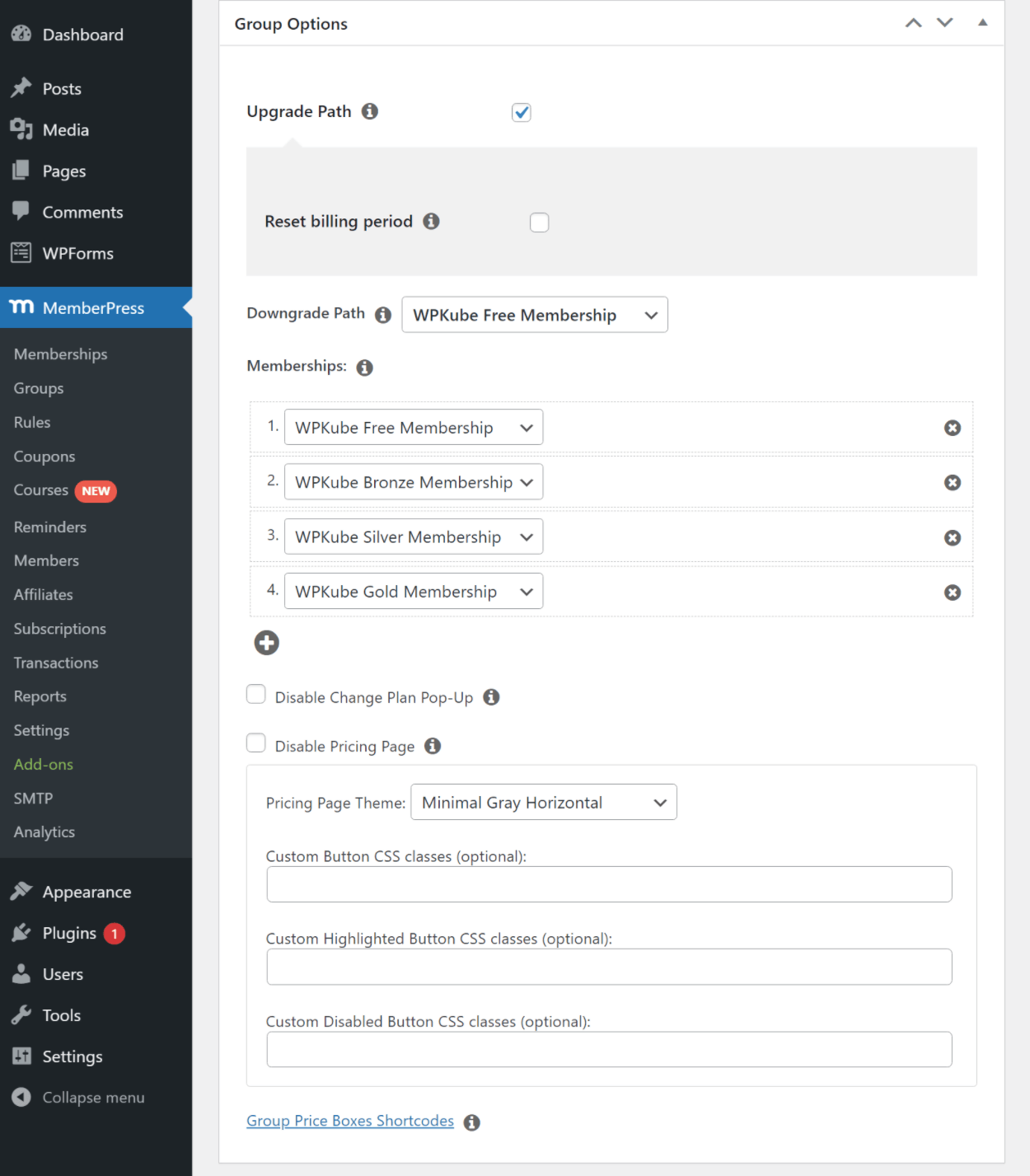Remove WPKube Free Membership row

coord(953,428)
